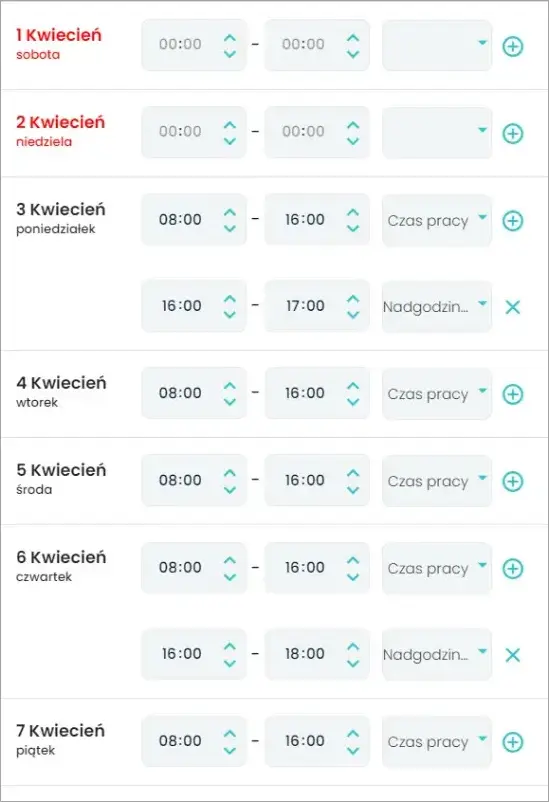The width and height of the screenshot is (549, 802).
Task: Remove the 16:00–18:00 overtime row
Action: pos(513,655)
